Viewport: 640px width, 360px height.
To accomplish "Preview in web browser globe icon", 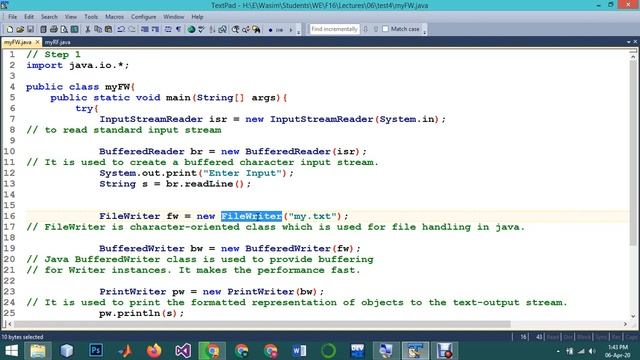I will [191, 29].
